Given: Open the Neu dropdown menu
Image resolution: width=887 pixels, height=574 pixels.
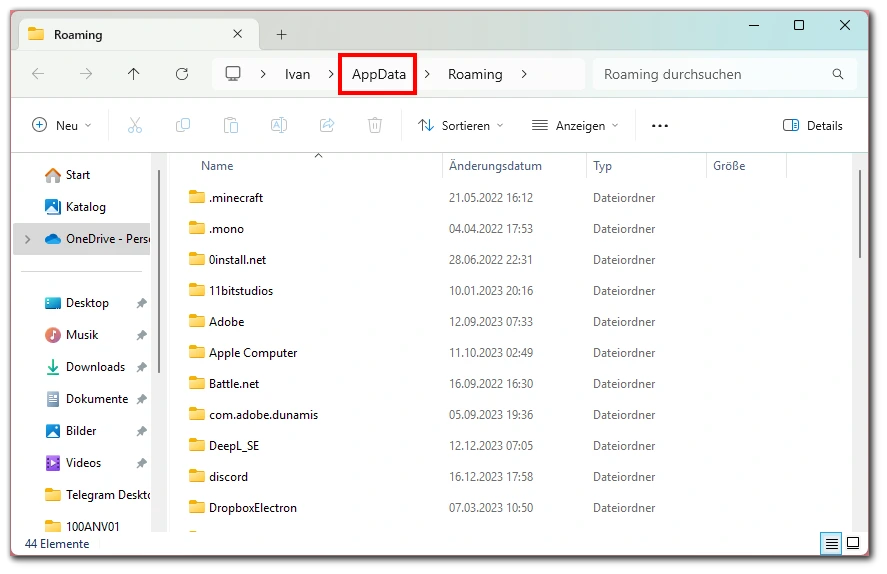Looking at the screenshot, I should tap(61, 126).
